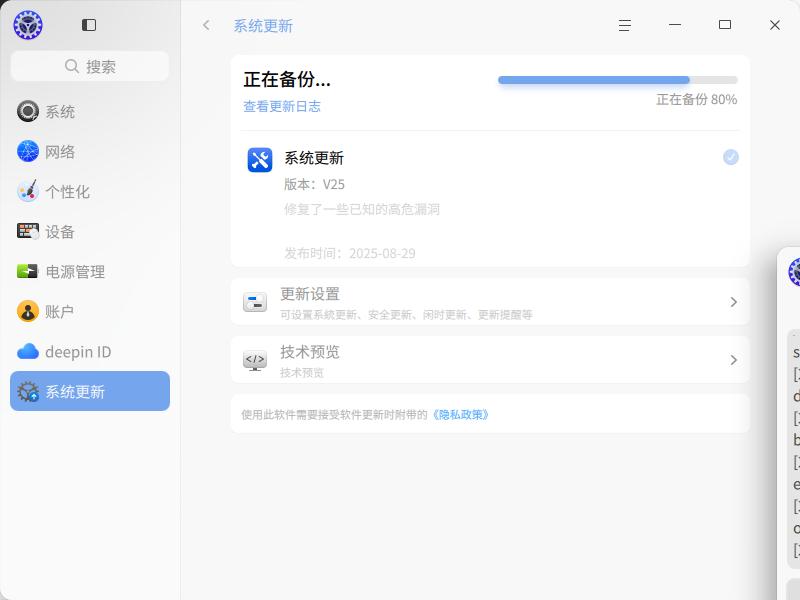
Task: Expand 技术预览 chevron arrow
Action: 734,360
